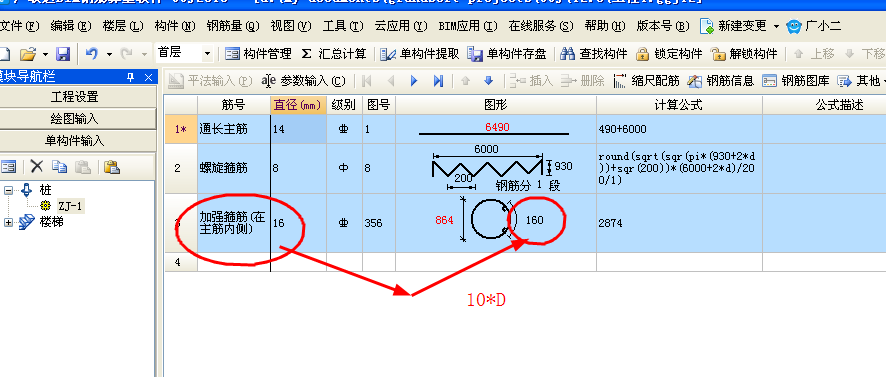Open the 其他 dropdown
This screenshot has height=377, width=886.
861,81
